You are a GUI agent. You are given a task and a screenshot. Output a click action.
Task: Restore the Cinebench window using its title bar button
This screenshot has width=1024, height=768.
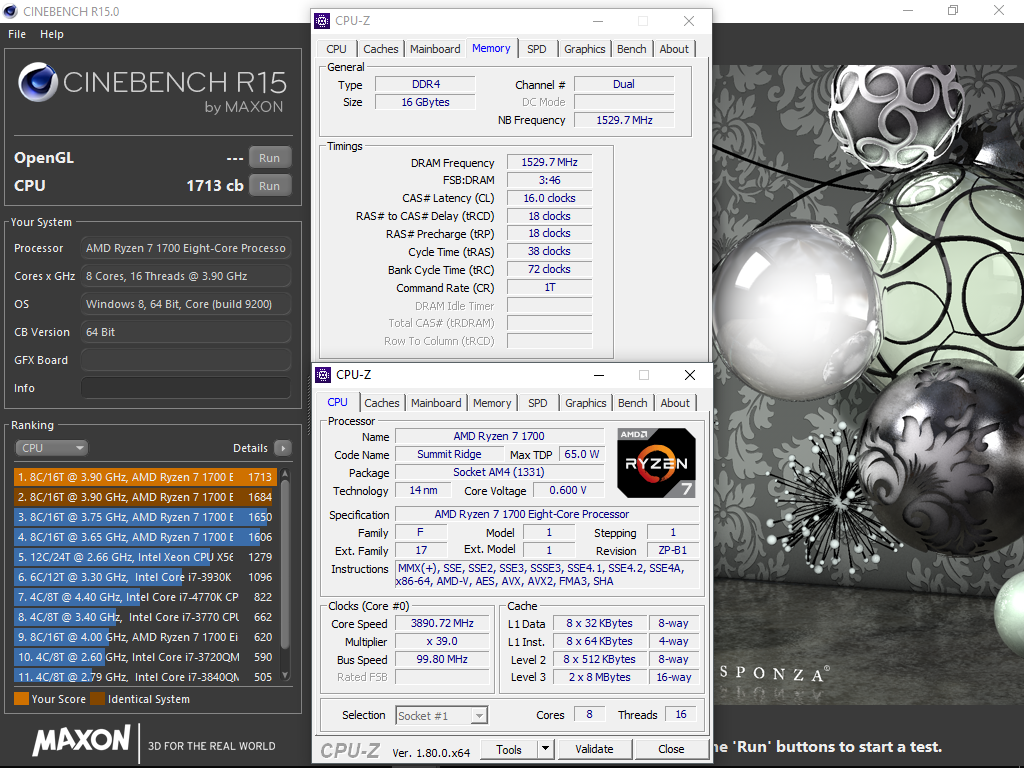coord(953,10)
